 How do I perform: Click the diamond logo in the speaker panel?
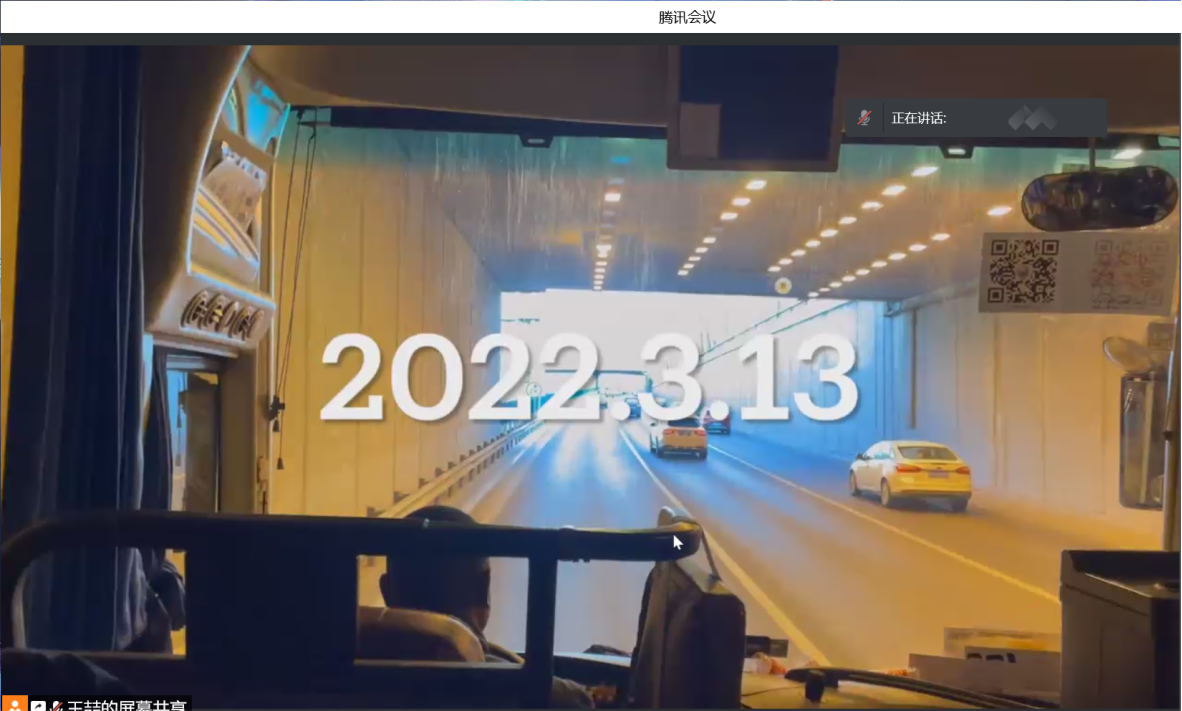click(x=1032, y=119)
